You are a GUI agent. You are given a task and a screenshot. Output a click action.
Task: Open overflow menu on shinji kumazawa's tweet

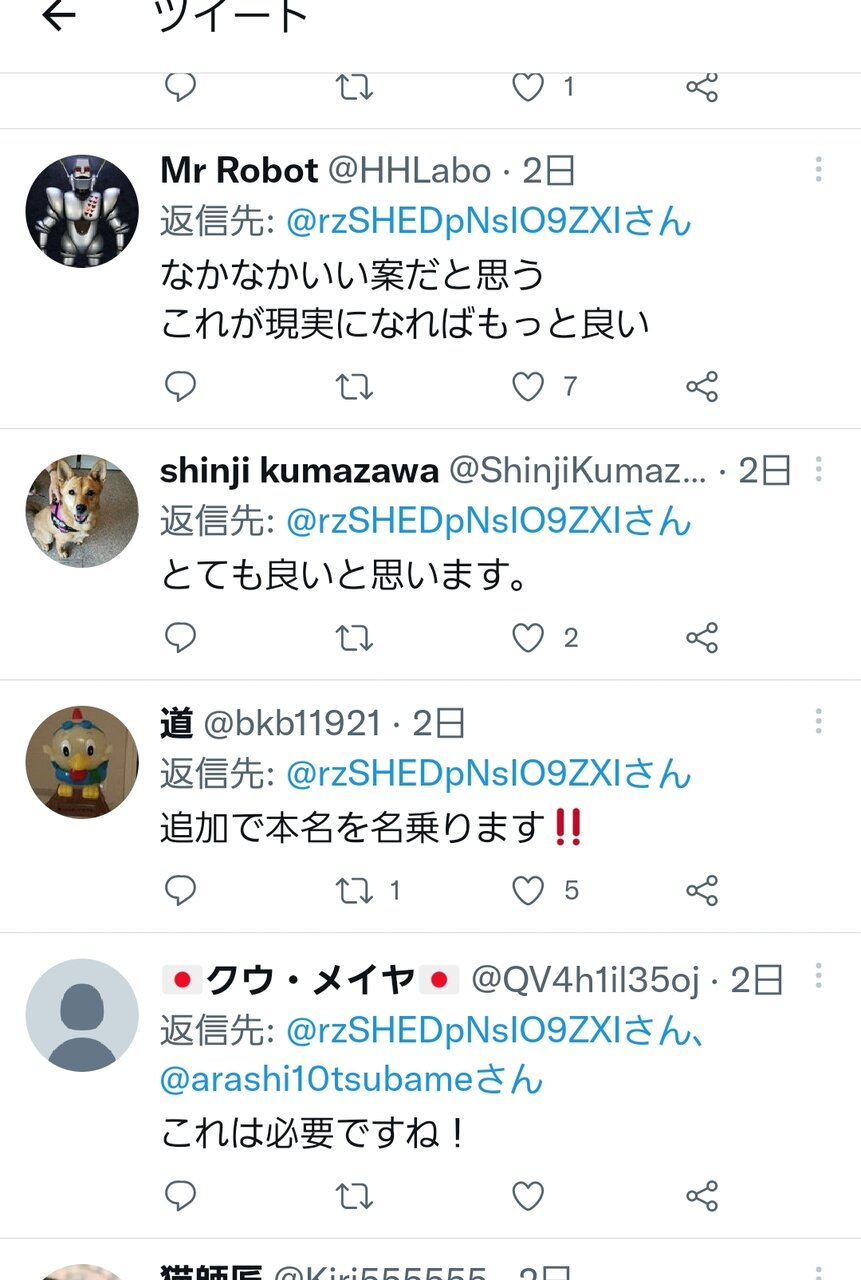coord(818,469)
